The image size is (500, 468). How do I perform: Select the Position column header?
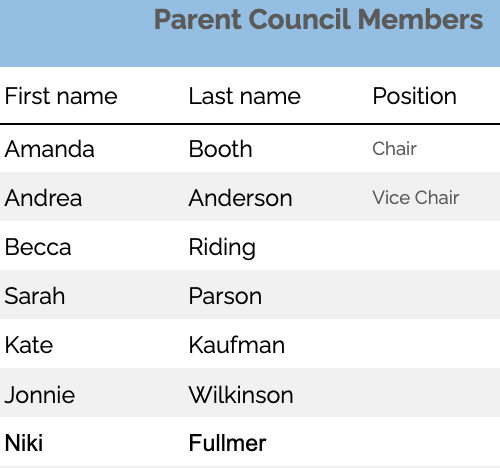414,96
